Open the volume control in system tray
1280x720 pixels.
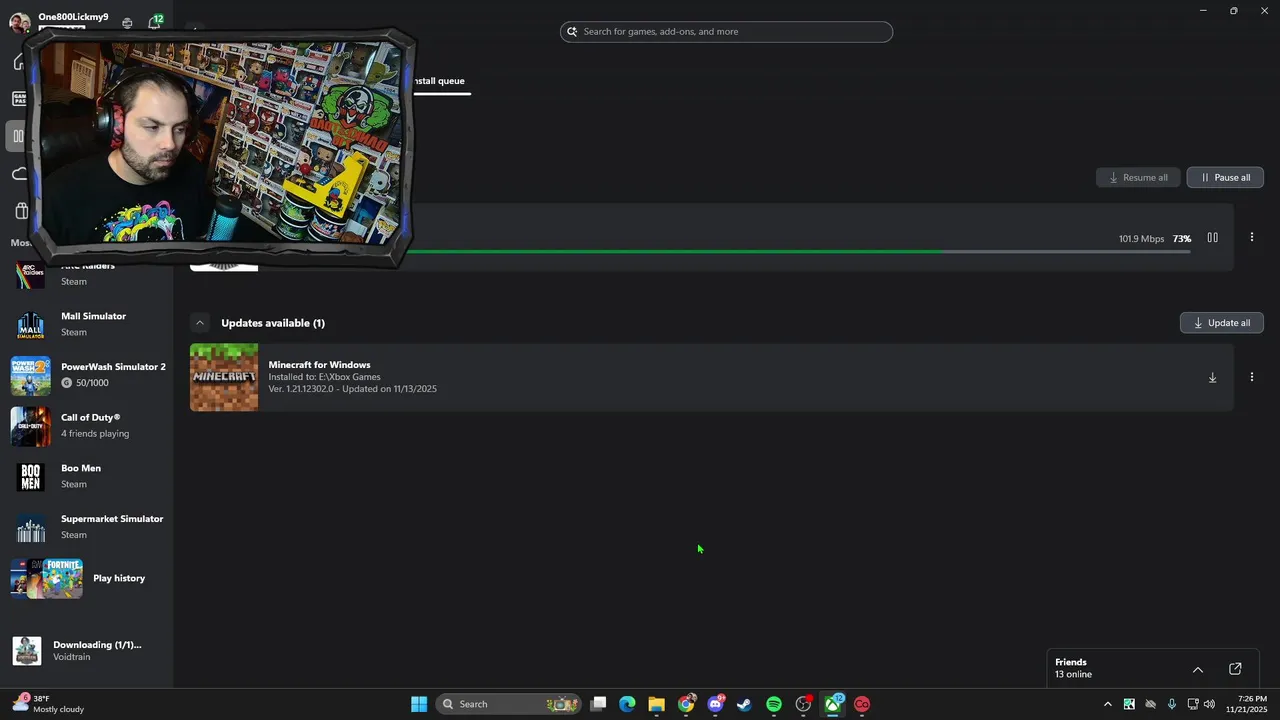click(1209, 704)
